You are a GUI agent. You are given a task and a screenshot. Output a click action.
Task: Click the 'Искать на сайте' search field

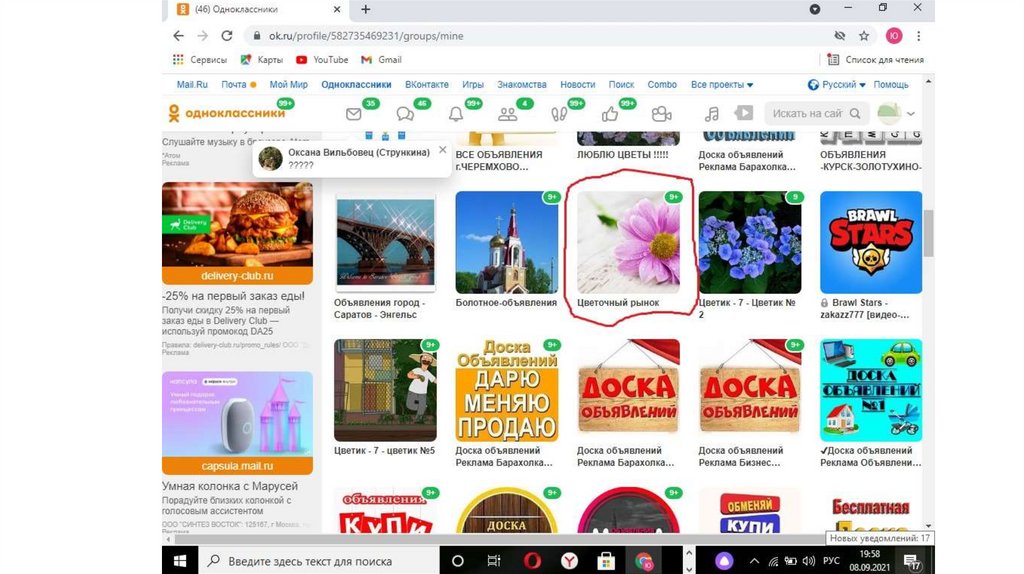808,114
